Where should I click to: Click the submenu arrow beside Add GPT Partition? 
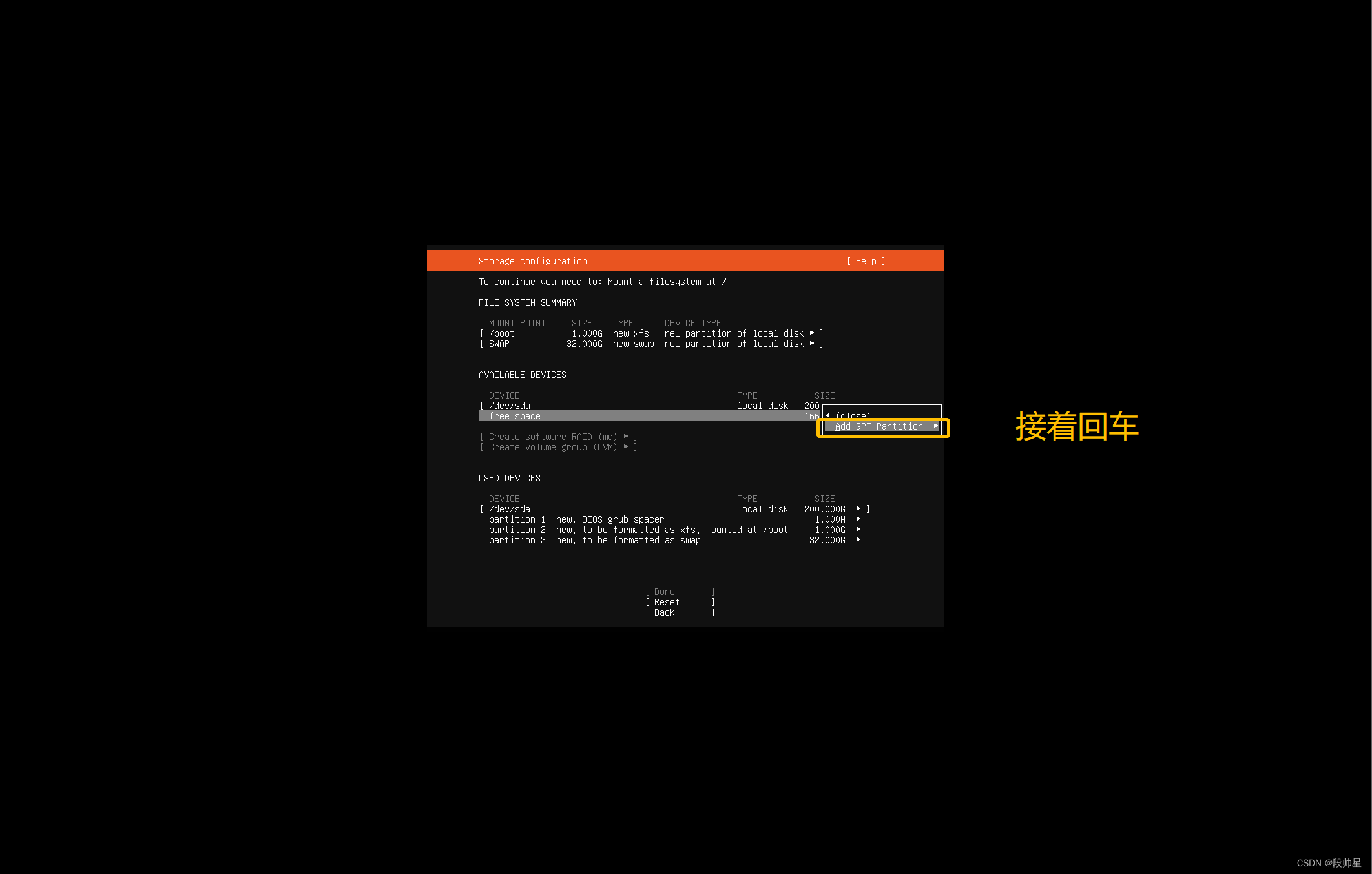point(935,426)
